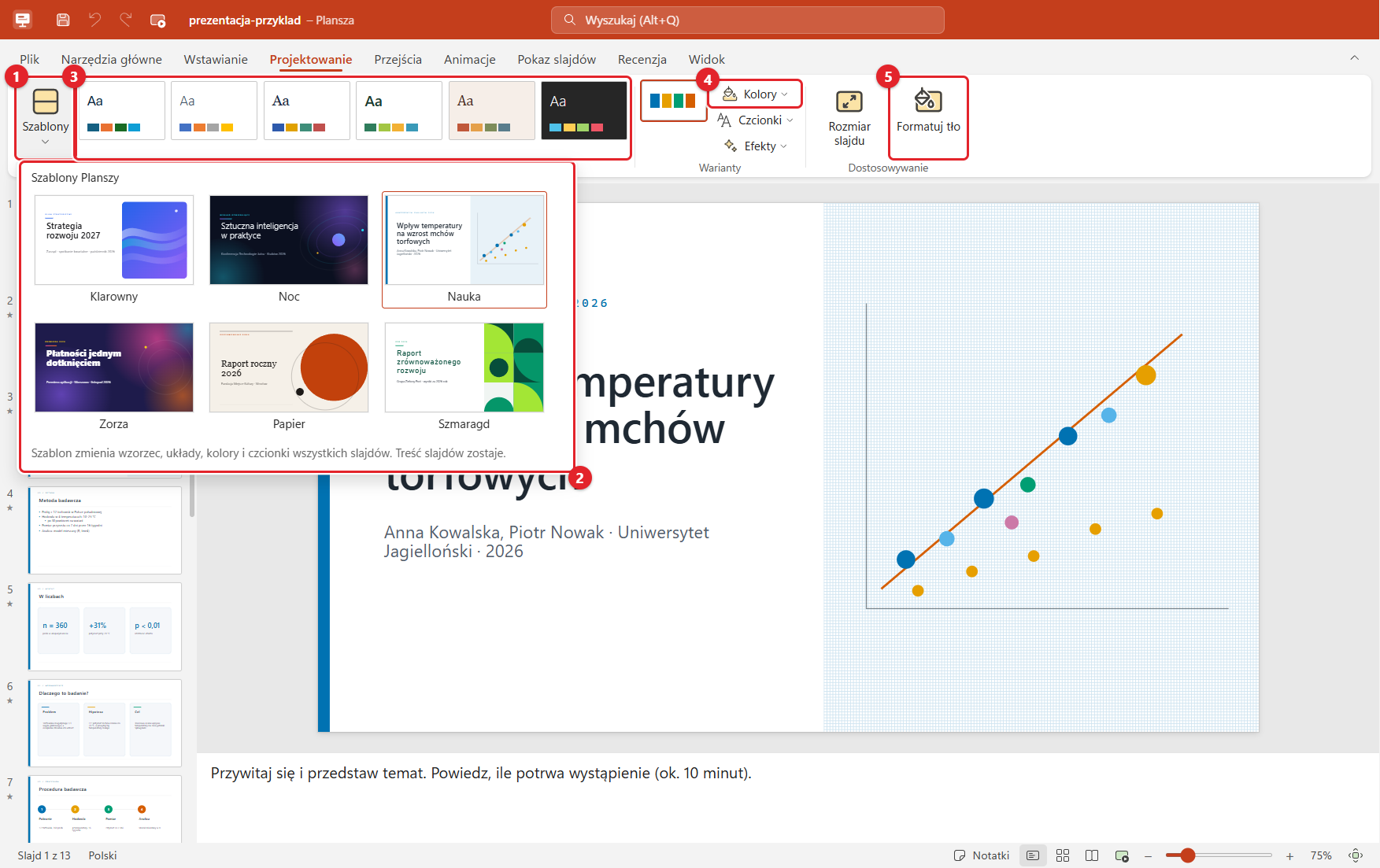Image resolution: width=1380 pixels, height=868 pixels.
Task: Start slideshow from status bar icon
Action: click(1122, 855)
